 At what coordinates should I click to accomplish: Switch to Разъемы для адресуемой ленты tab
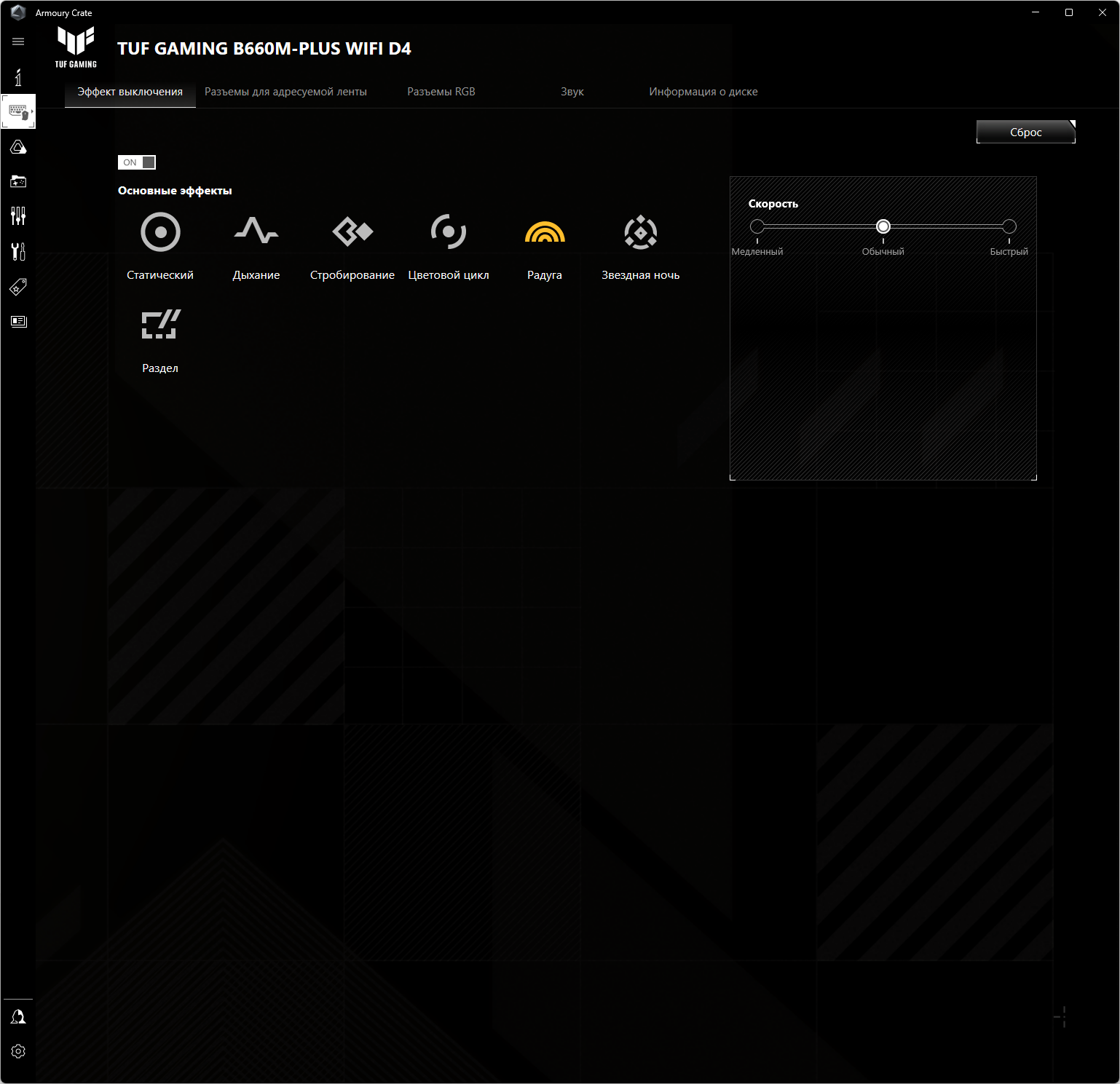(x=285, y=92)
